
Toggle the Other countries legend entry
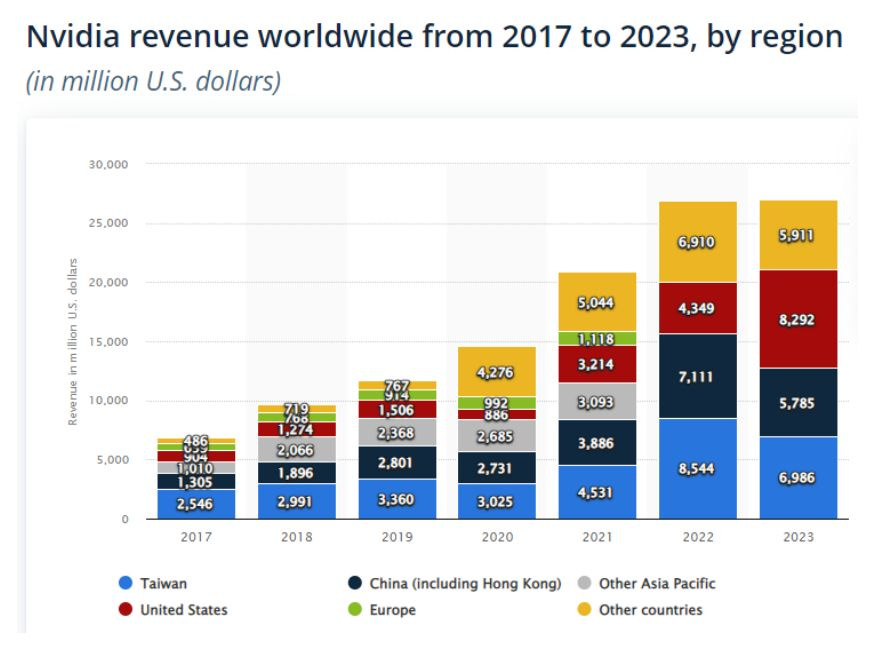pyautogui.click(x=639, y=610)
